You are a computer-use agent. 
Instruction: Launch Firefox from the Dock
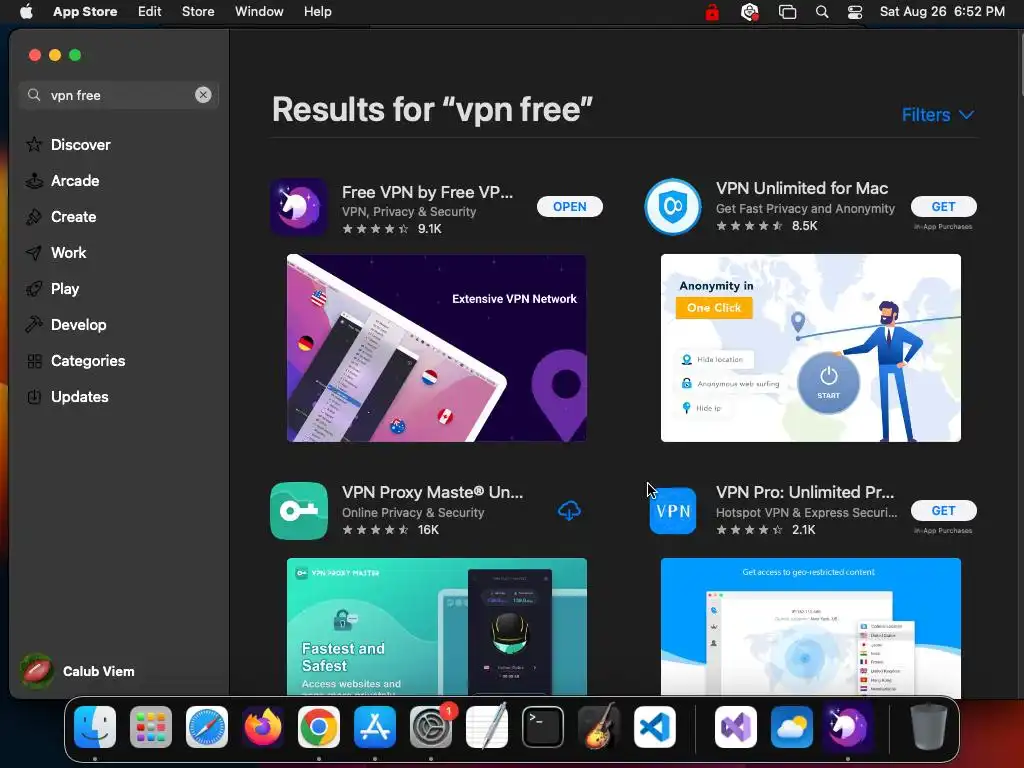pyautogui.click(x=263, y=727)
